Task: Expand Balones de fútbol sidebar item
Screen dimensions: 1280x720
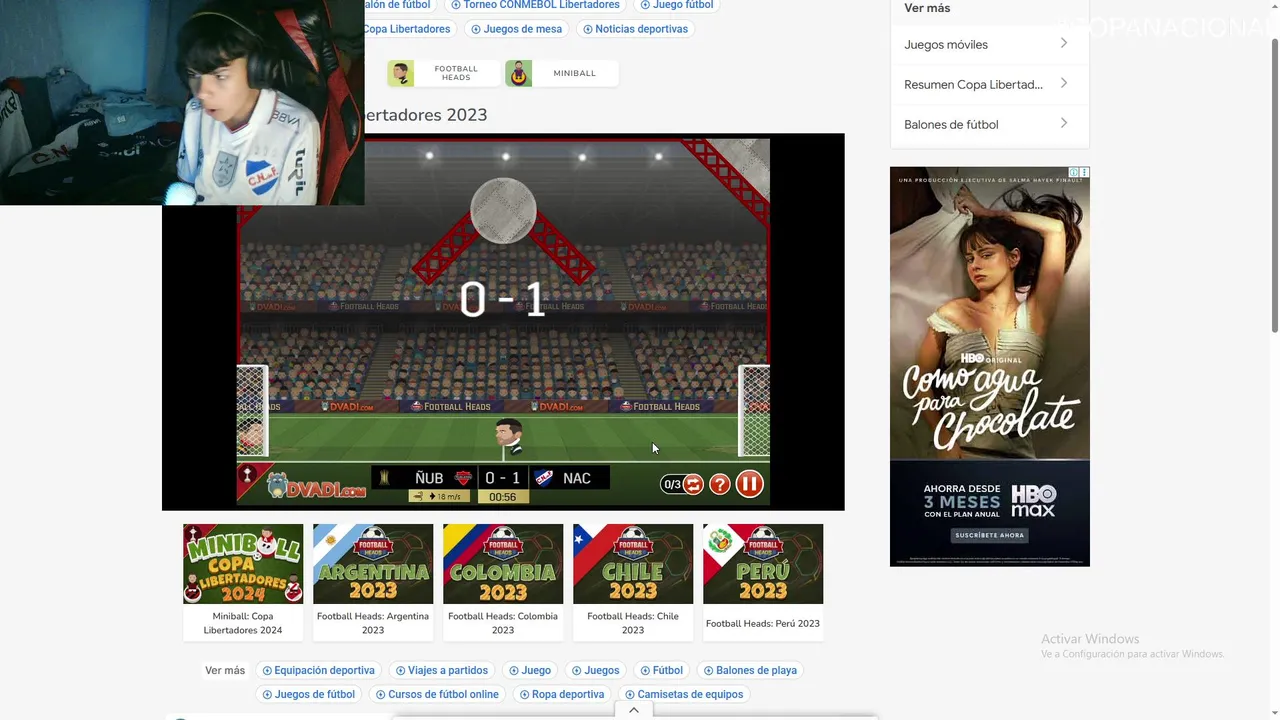Action: click(x=988, y=124)
